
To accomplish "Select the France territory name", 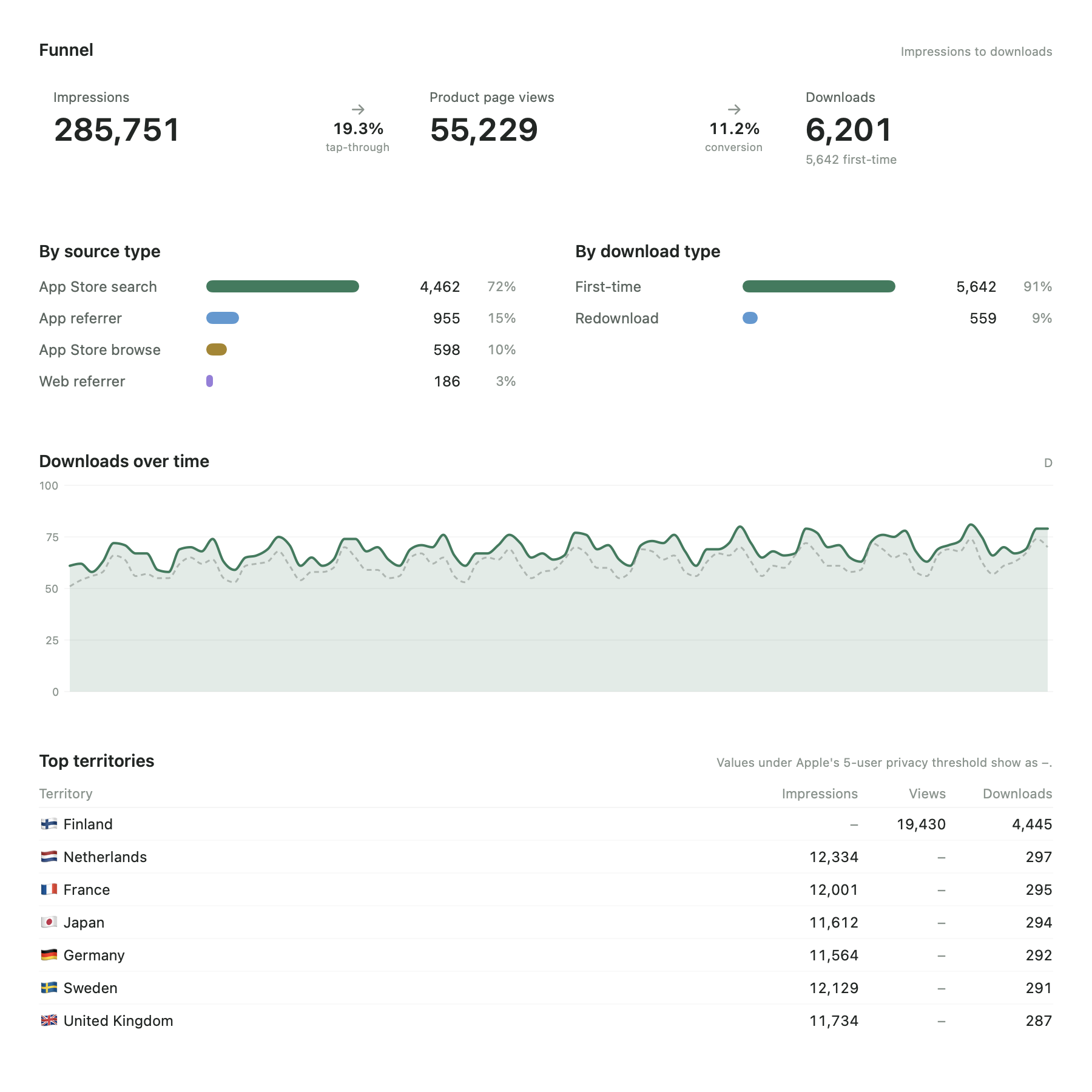I will click(x=87, y=889).
